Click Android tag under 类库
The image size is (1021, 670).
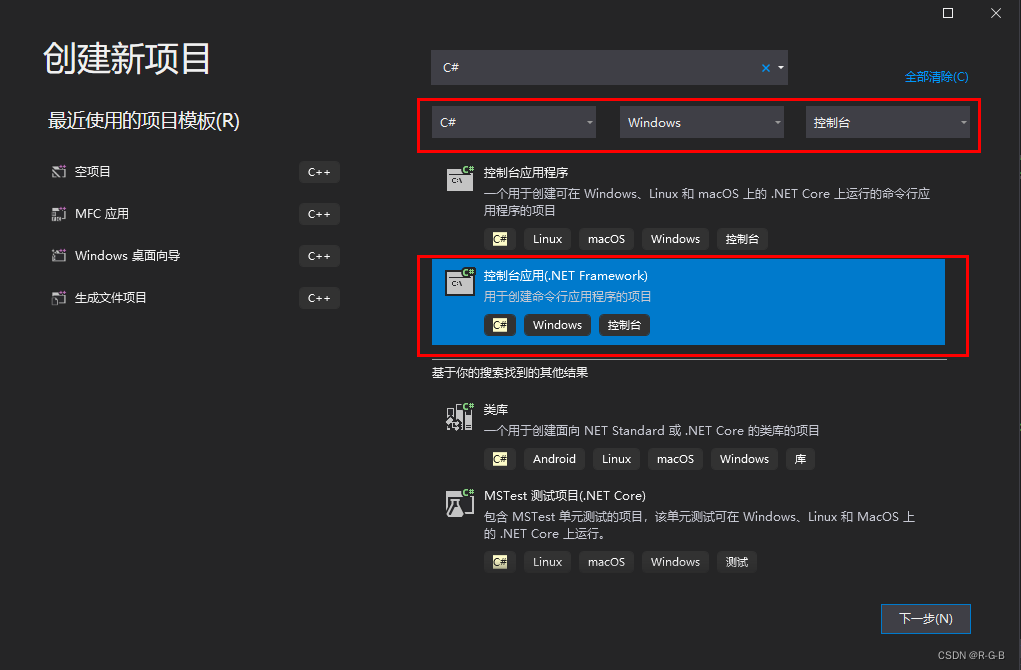pos(554,459)
